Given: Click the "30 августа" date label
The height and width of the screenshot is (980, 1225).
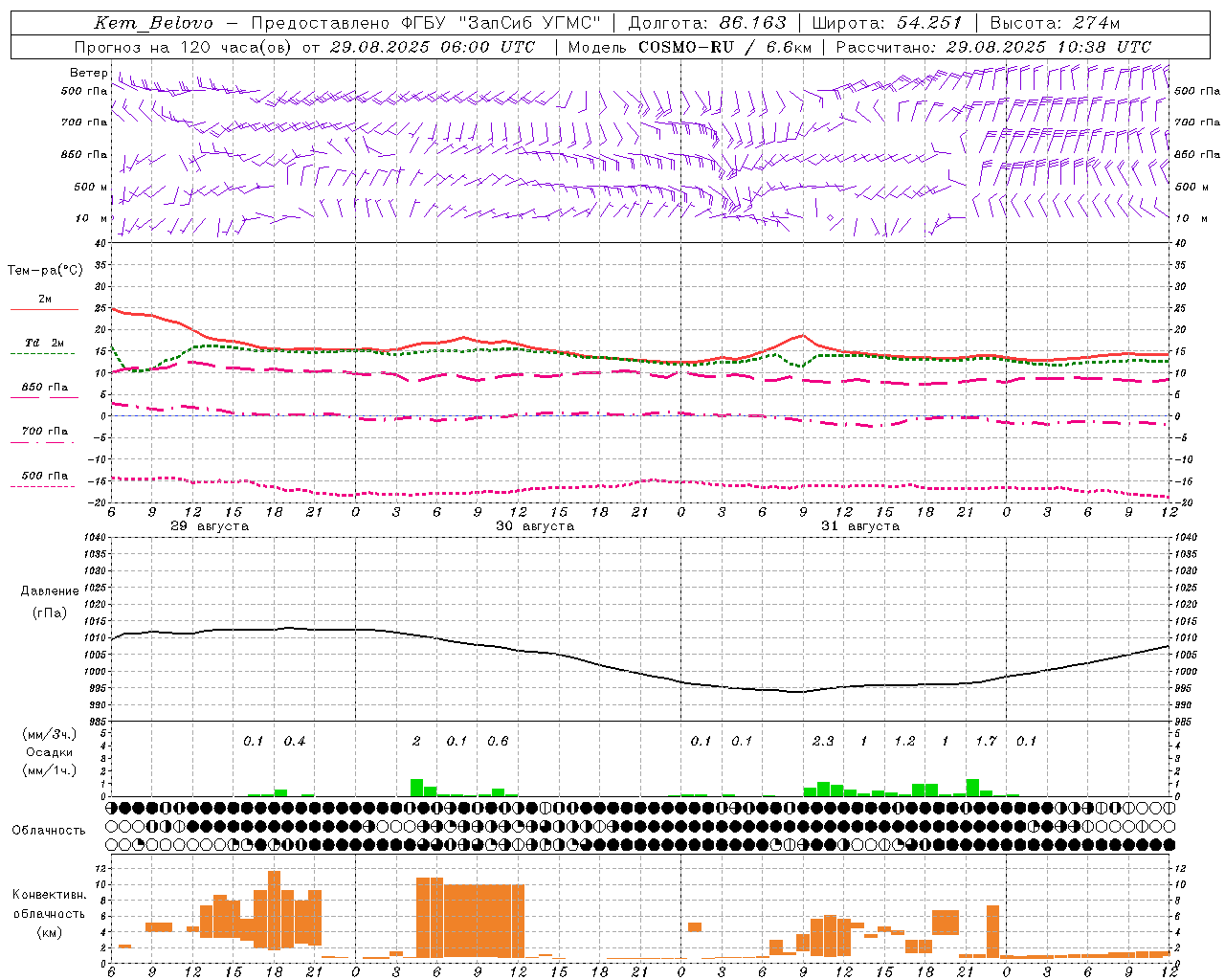Looking at the screenshot, I should click(535, 526).
